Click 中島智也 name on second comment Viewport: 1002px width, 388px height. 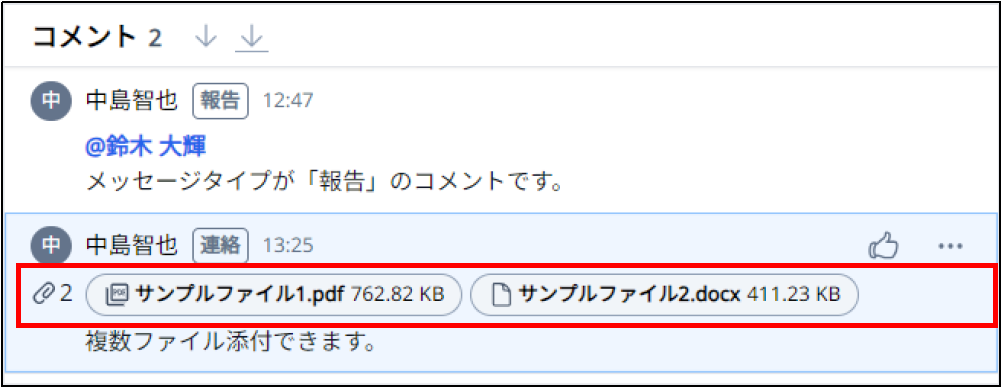click(x=132, y=246)
